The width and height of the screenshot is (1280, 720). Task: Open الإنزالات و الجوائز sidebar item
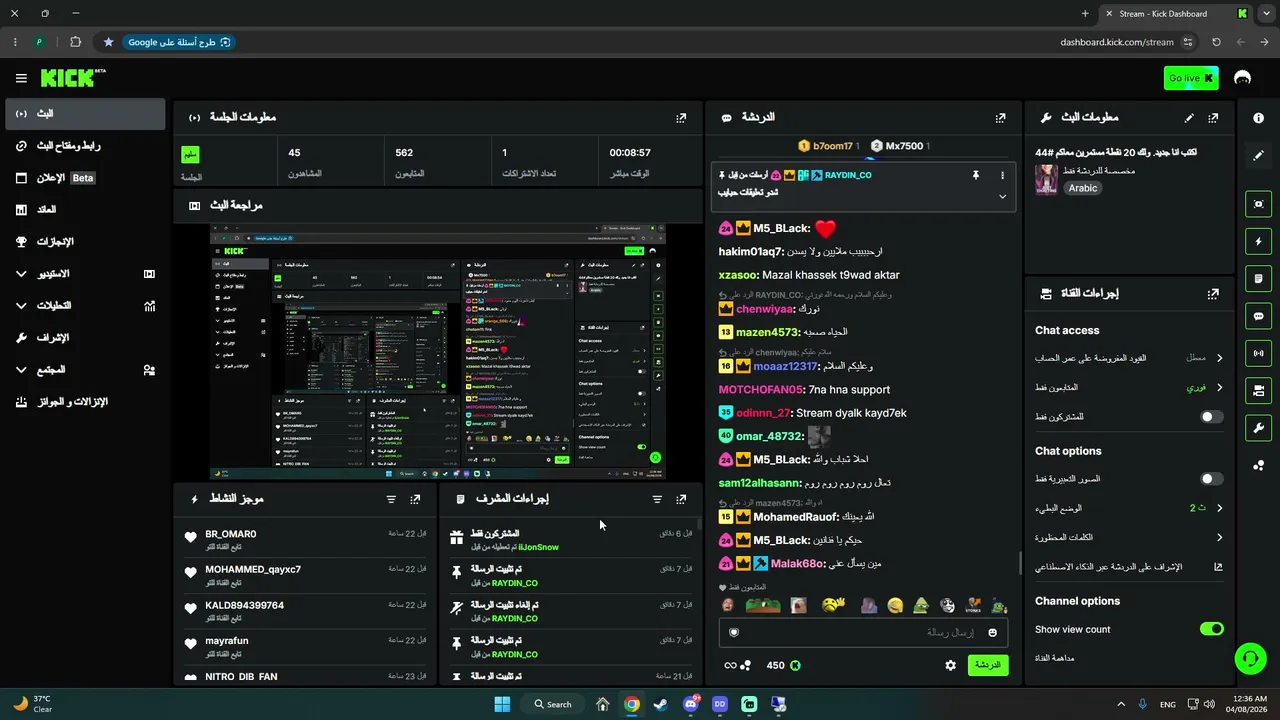tap(84, 402)
